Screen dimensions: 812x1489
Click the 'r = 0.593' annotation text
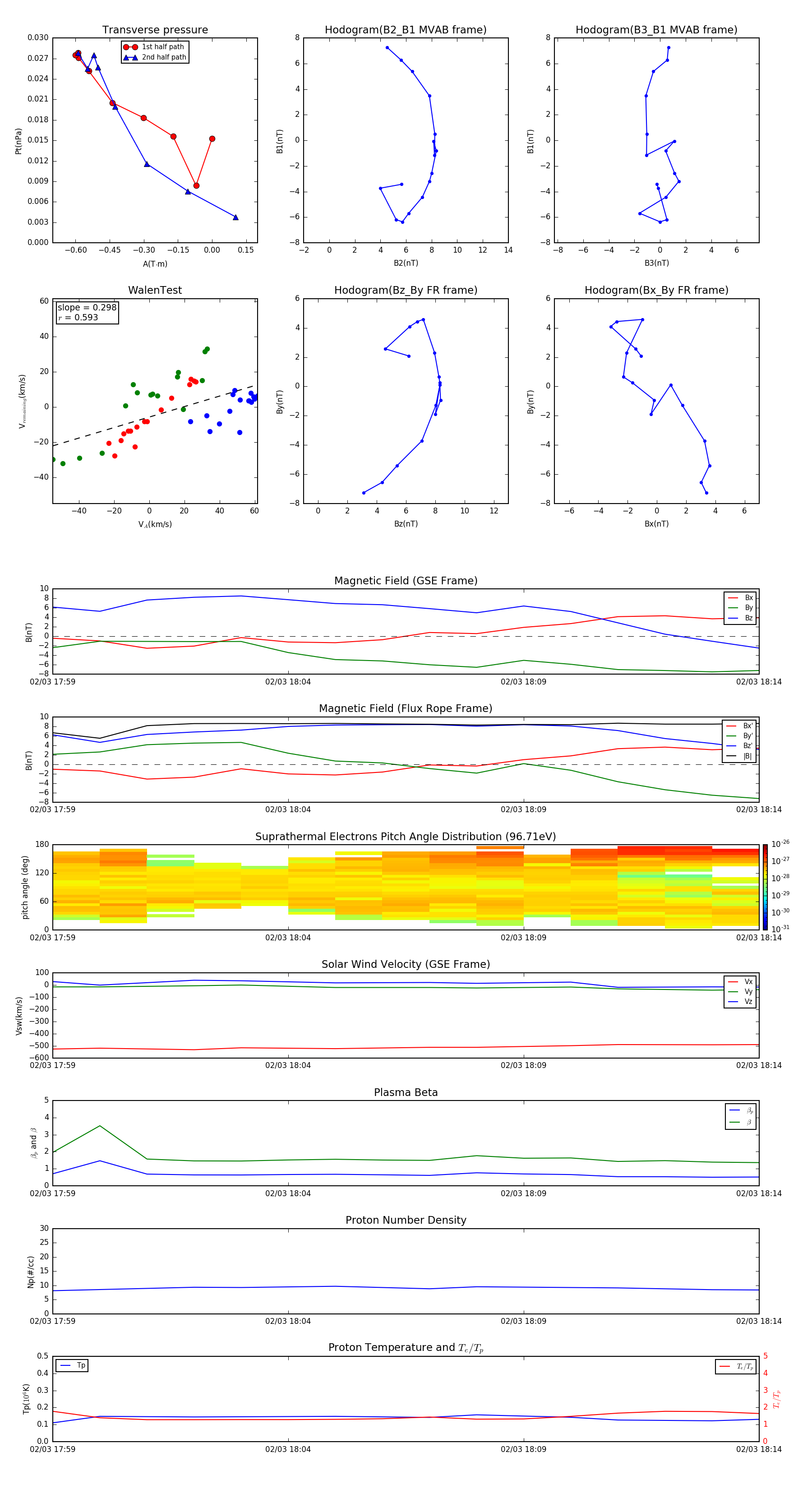(78, 317)
